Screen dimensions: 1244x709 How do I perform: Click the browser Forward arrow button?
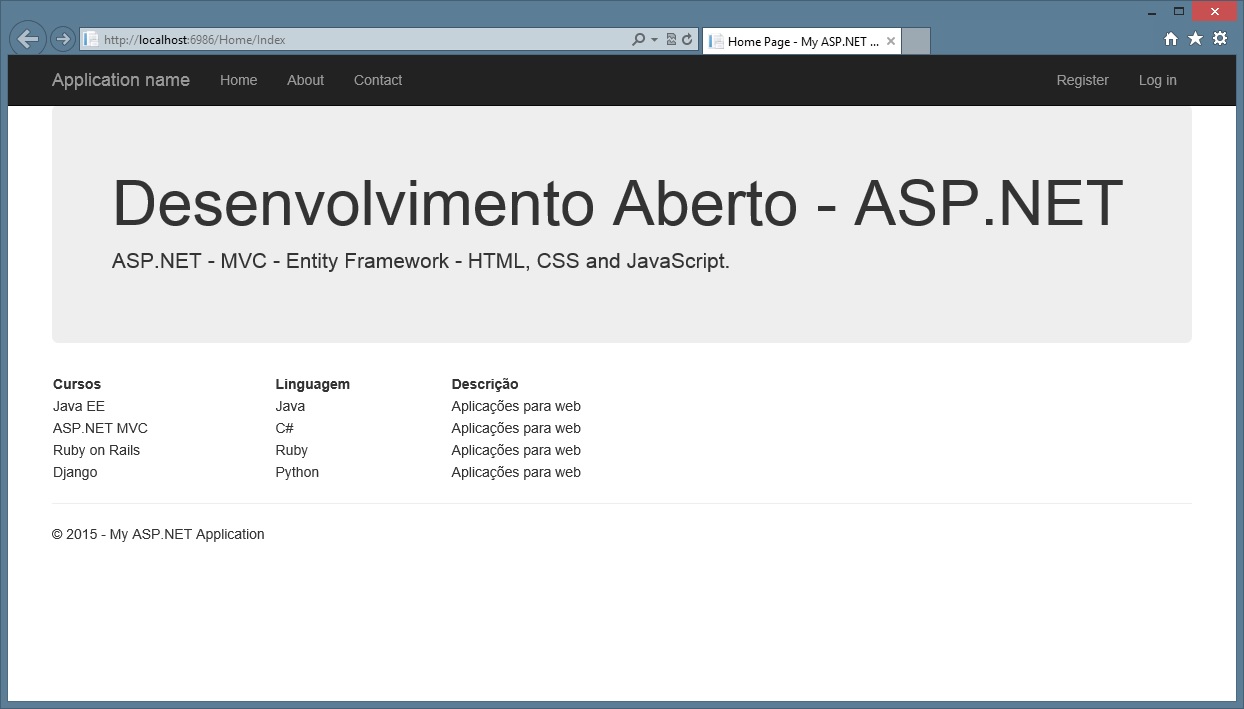tap(62, 39)
